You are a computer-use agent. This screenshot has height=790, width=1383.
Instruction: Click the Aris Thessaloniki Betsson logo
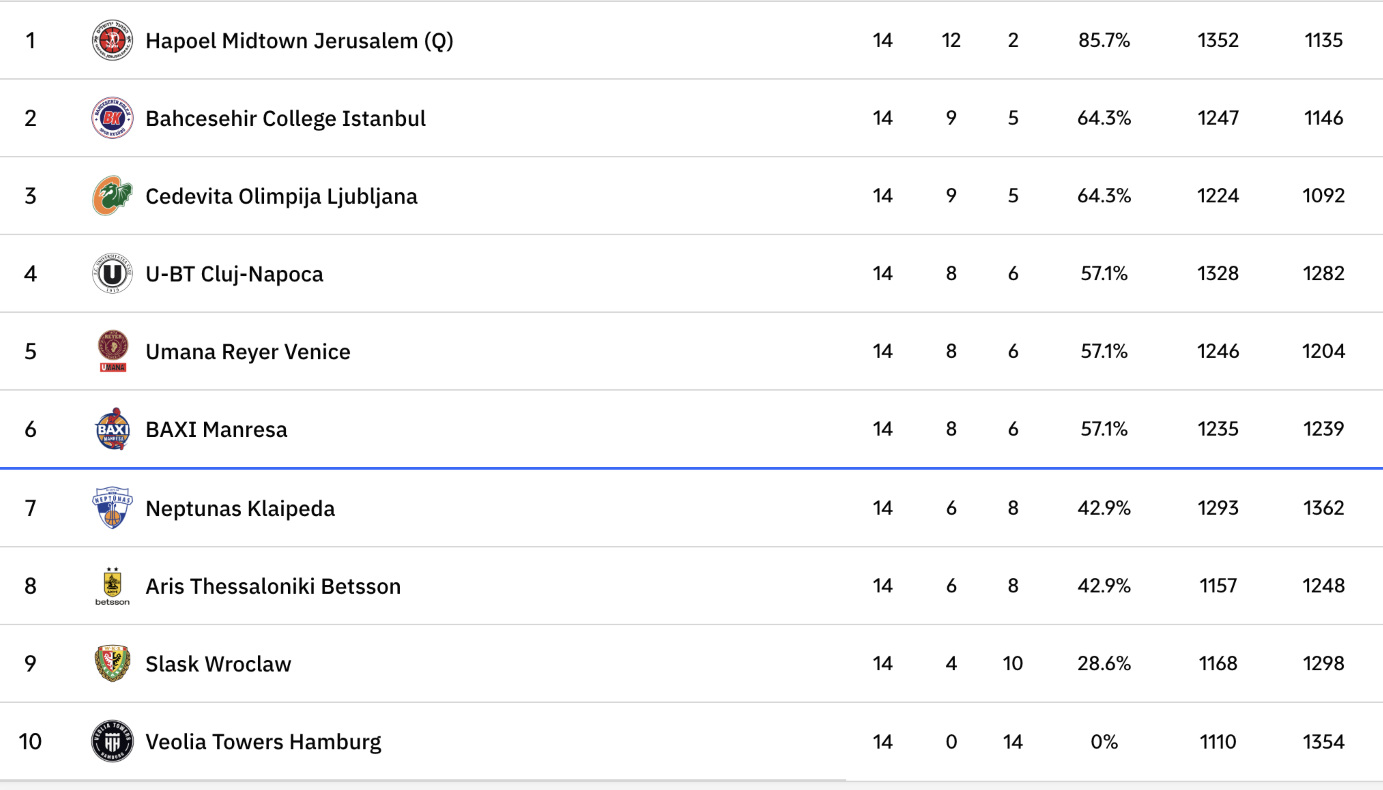112,586
